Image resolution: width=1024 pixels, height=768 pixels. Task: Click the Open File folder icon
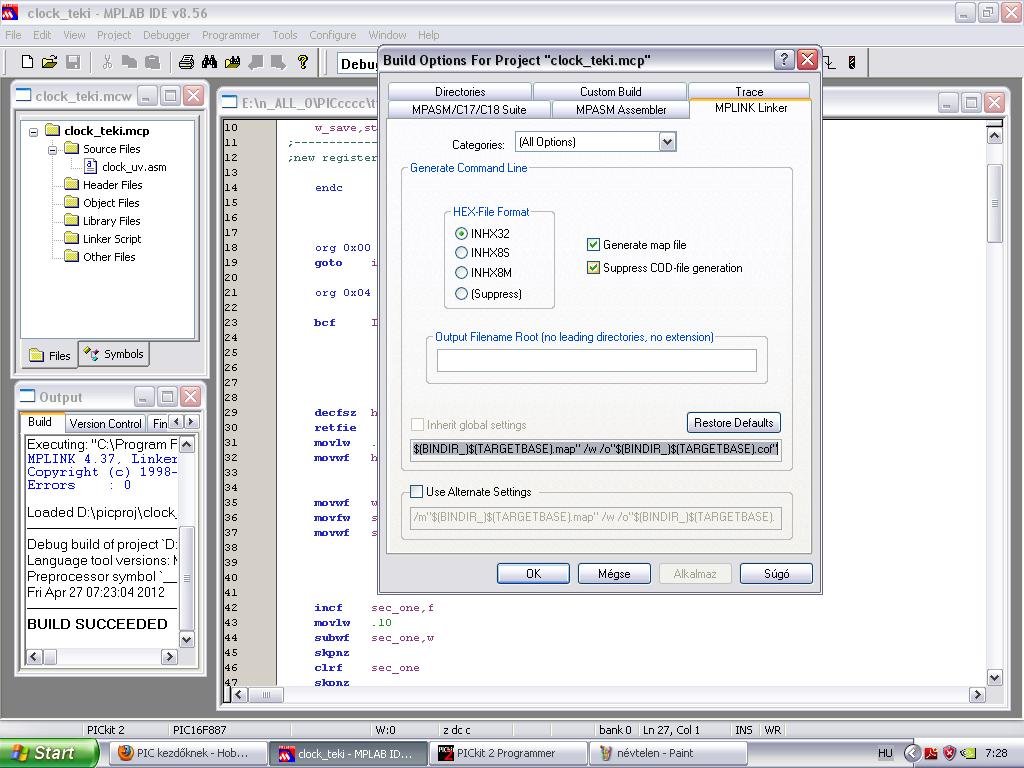click(x=50, y=62)
